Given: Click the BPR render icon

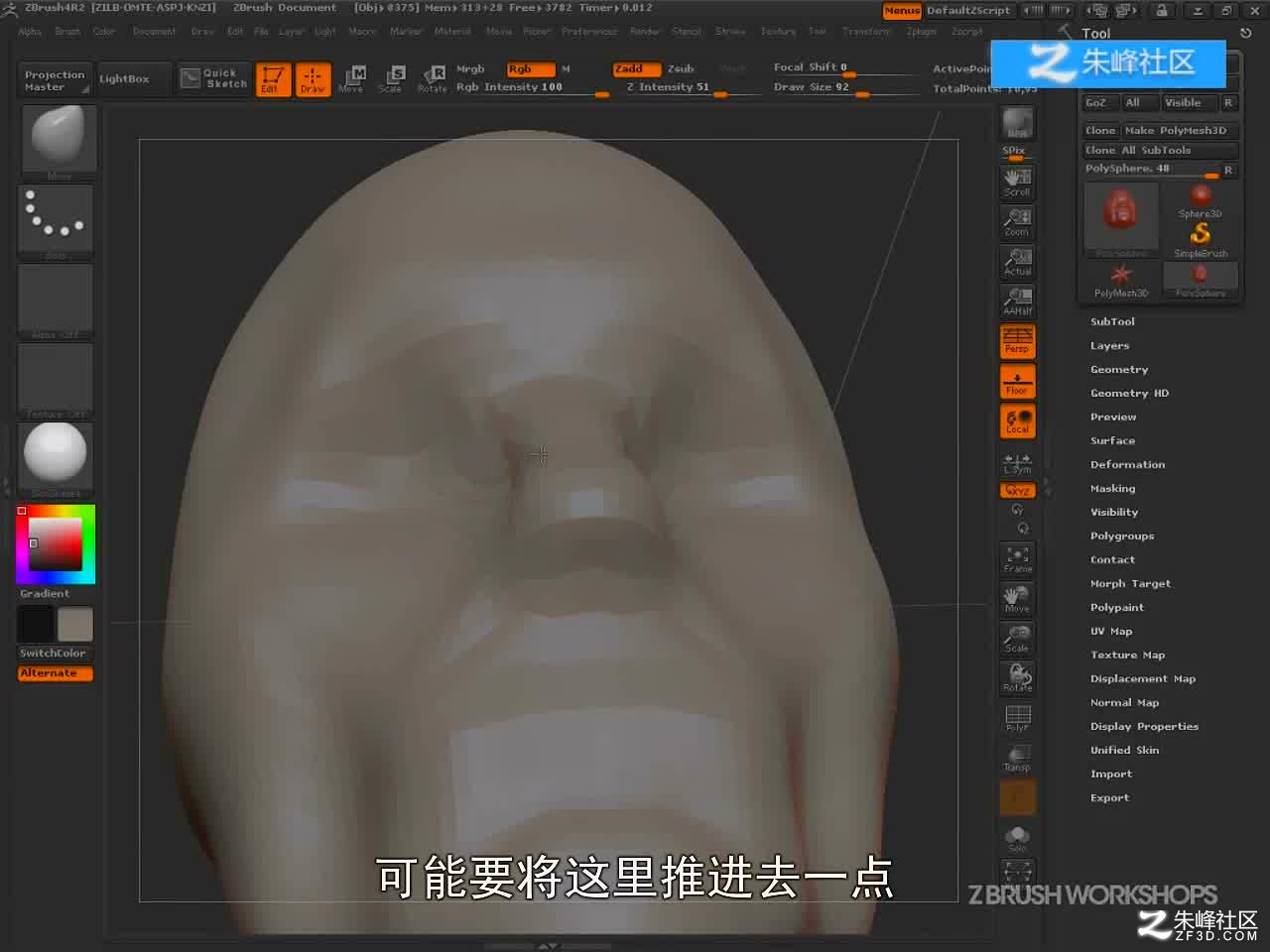Looking at the screenshot, I should 1017,123.
